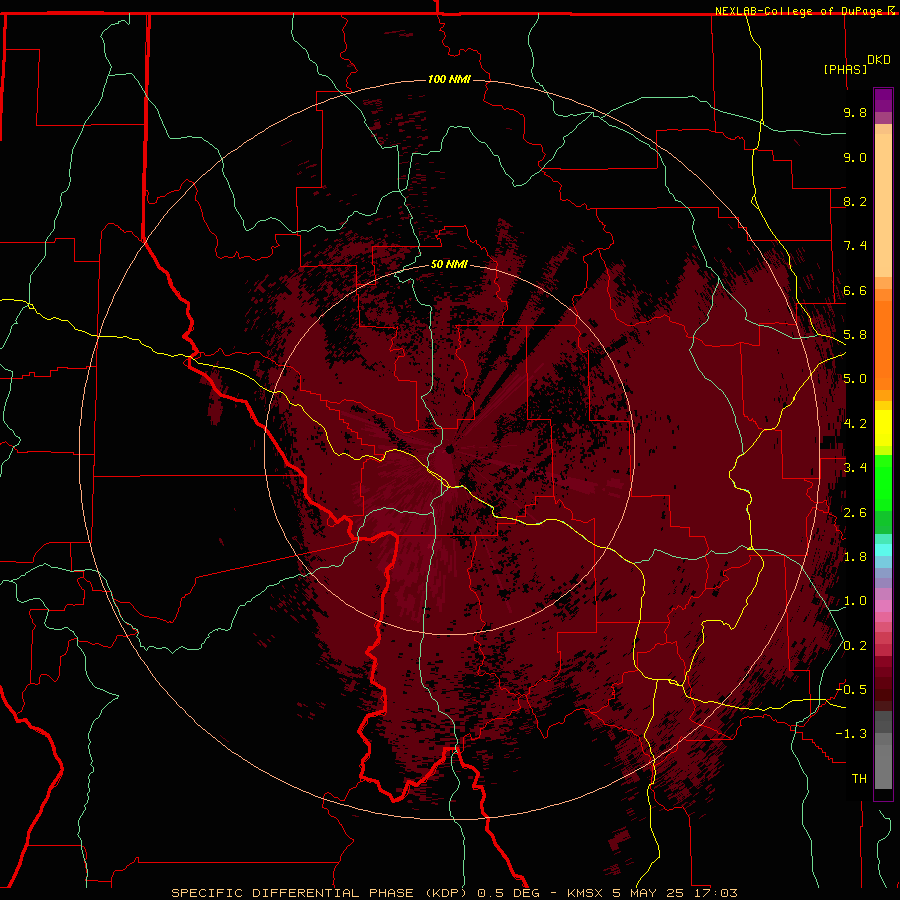Screen dimensions: 900x900
Task: Select the 100 NMI range ring label
Action: [449, 79]
